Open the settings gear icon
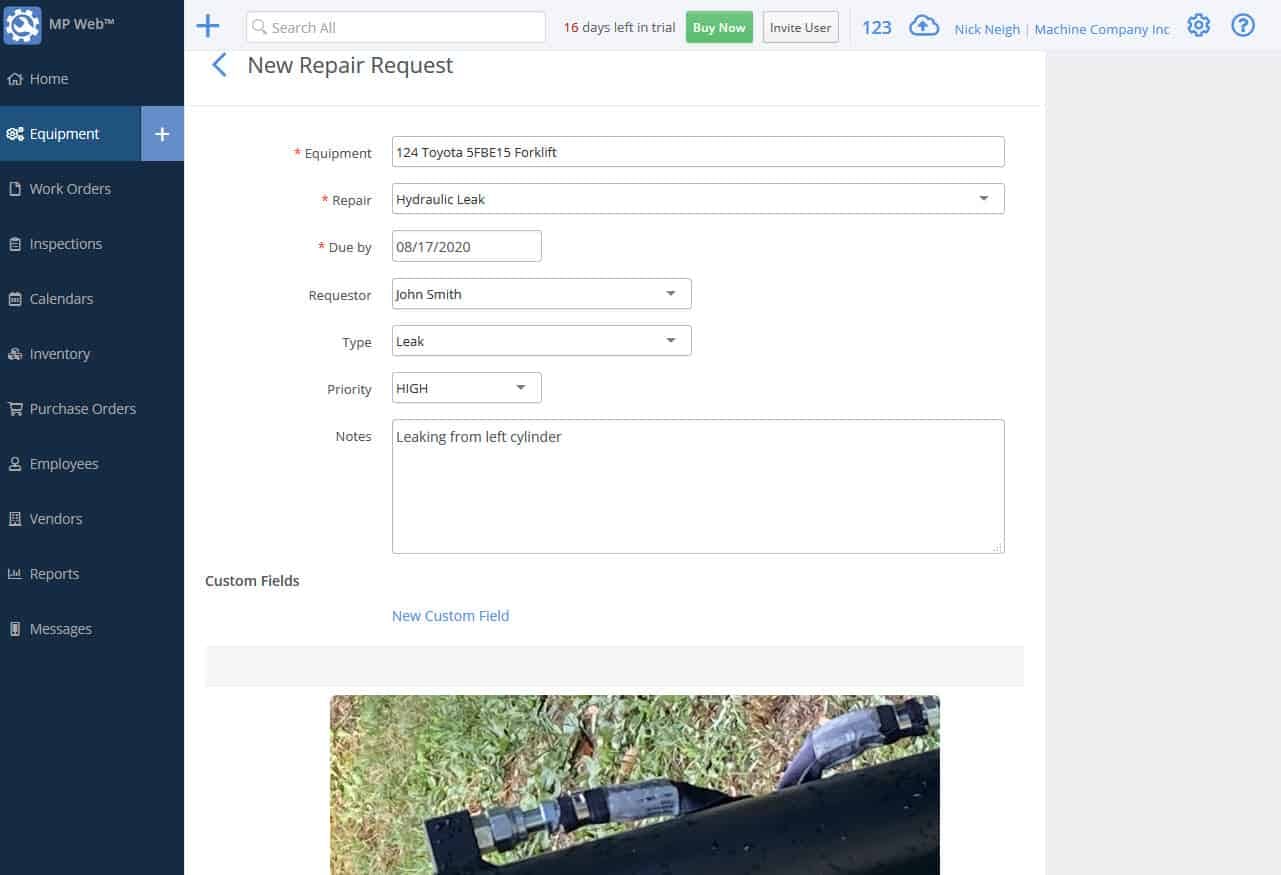This screenshot has width=1281, height=875. click(x=1198, y=25)
